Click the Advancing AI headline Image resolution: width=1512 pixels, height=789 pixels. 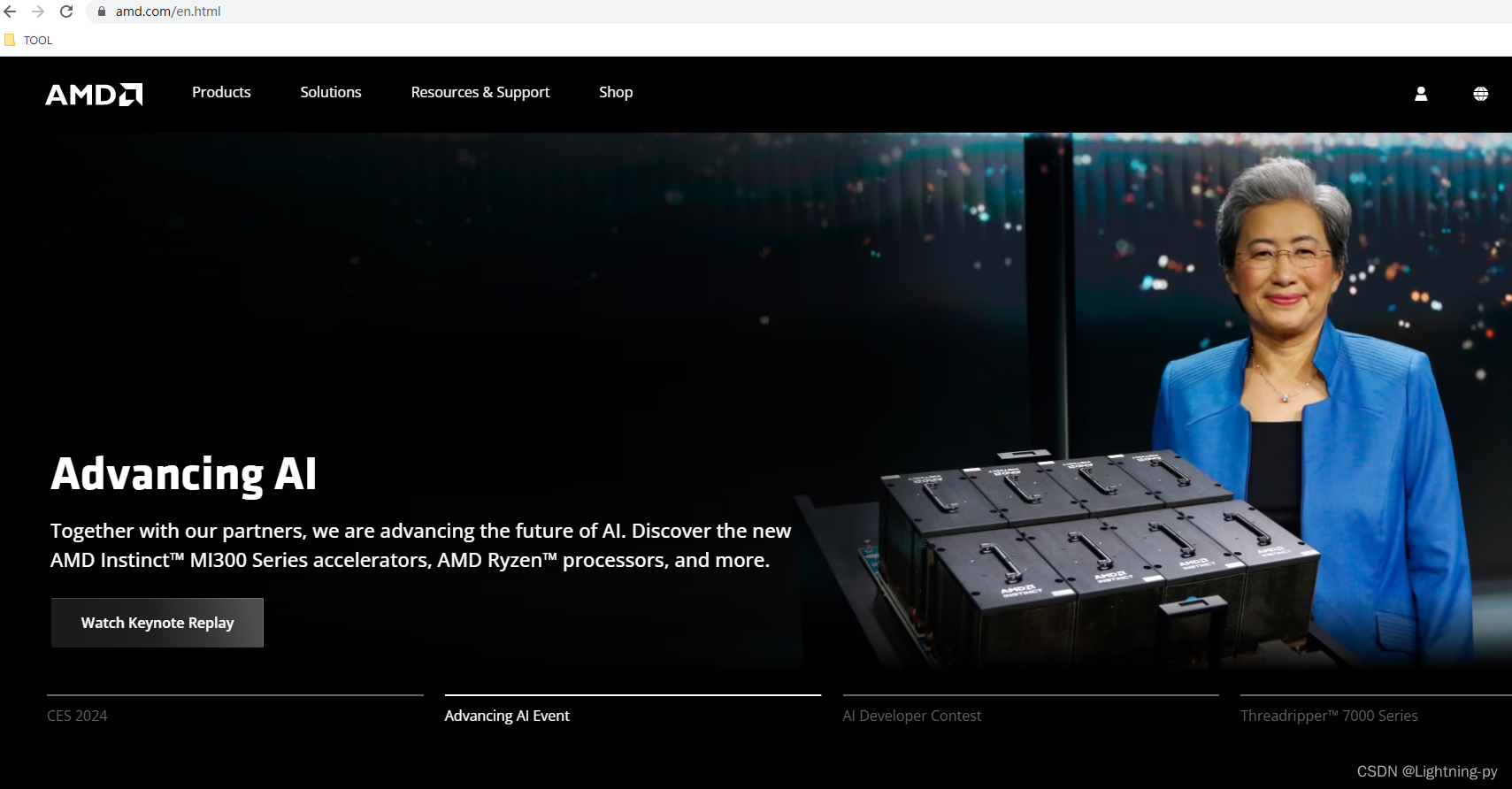(184, 474)
